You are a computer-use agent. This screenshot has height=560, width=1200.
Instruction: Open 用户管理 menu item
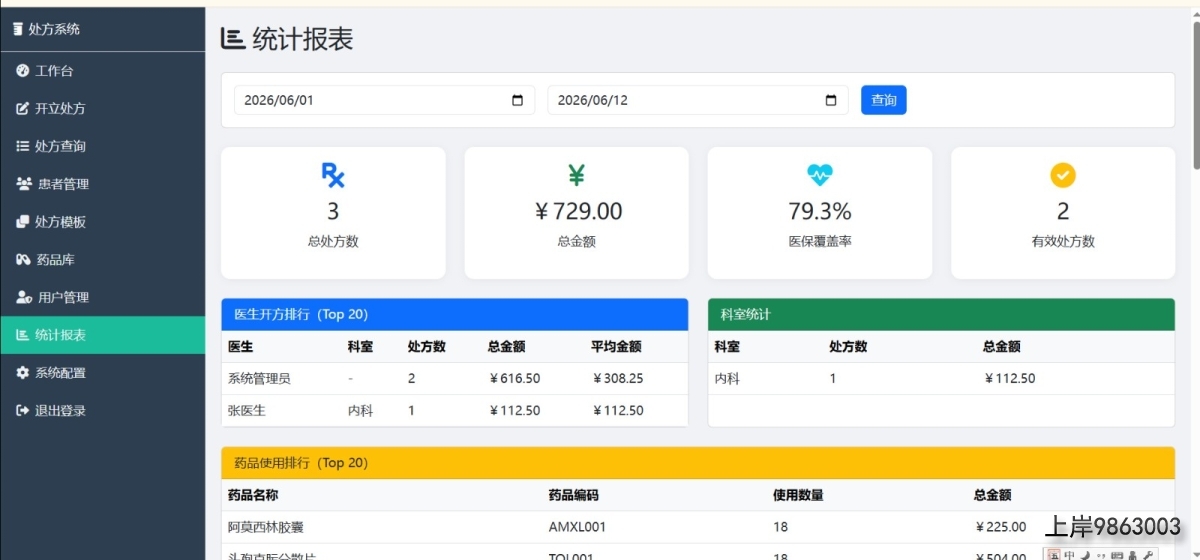tap(102, 297)
